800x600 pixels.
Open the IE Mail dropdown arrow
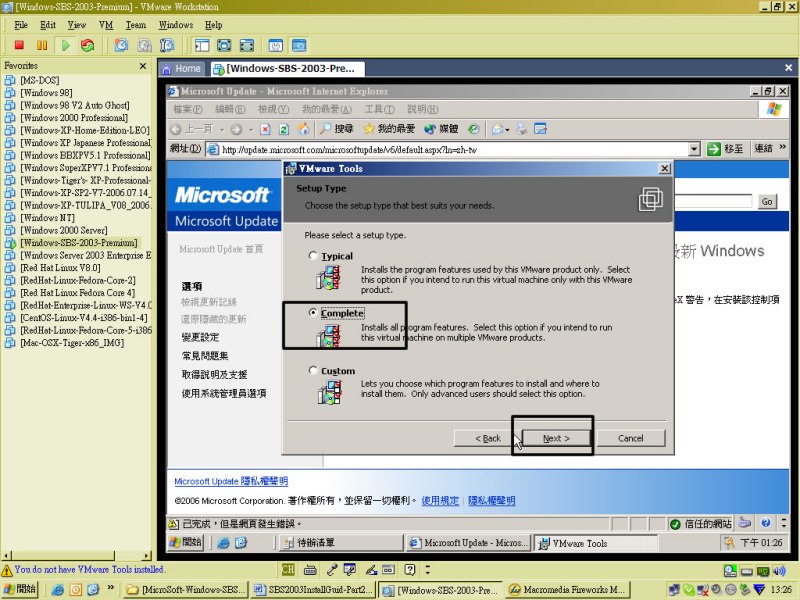point(508,130)
